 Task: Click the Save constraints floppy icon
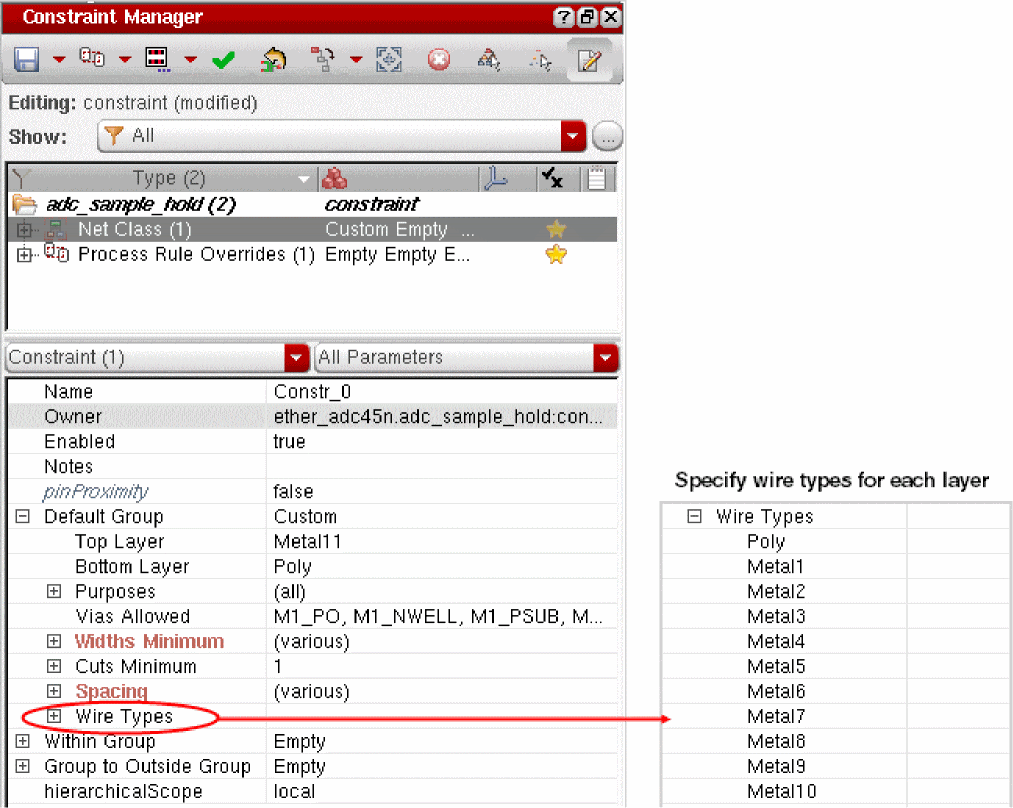26,59
